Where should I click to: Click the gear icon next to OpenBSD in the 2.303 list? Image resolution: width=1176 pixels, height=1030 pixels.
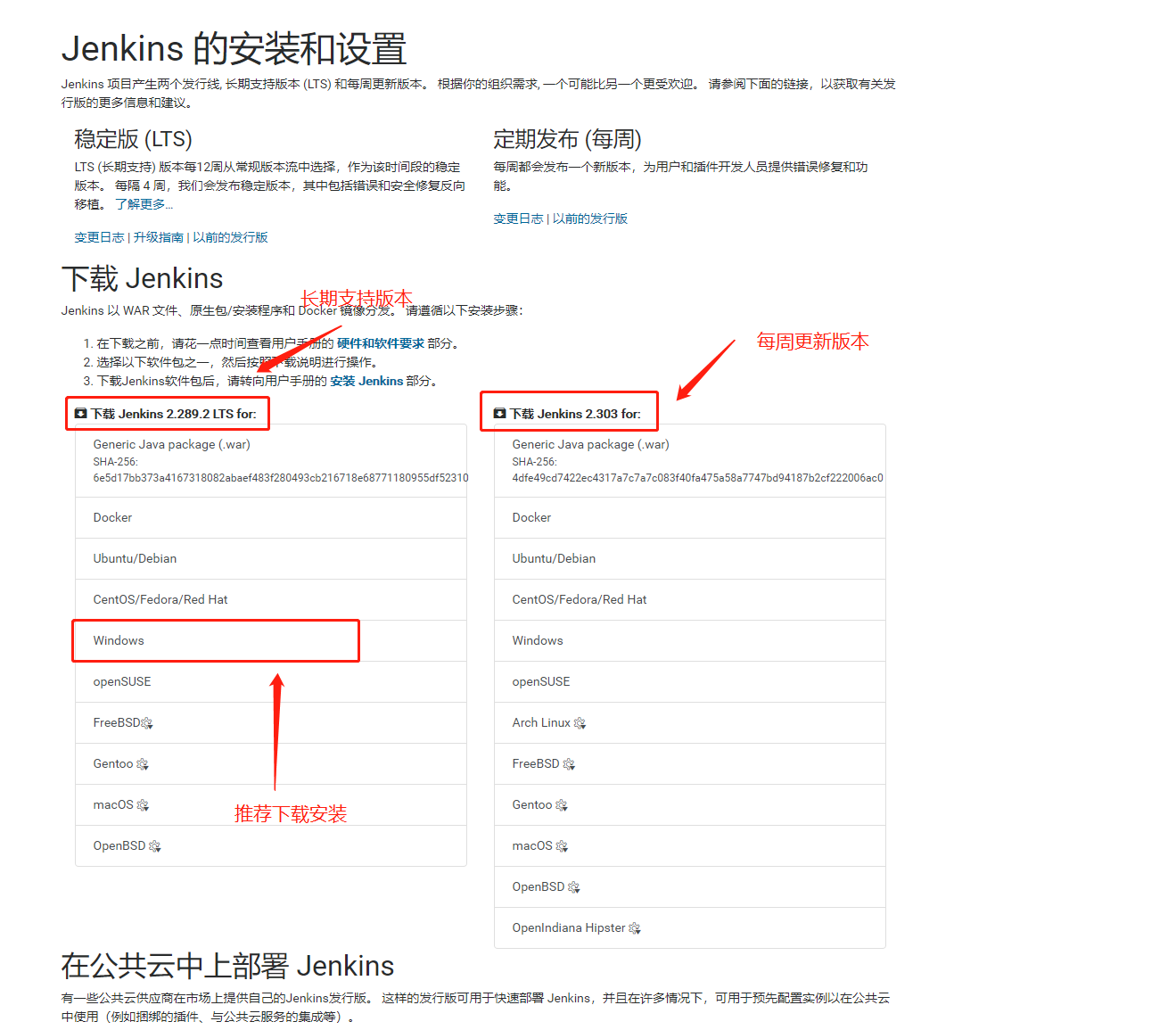573,887
